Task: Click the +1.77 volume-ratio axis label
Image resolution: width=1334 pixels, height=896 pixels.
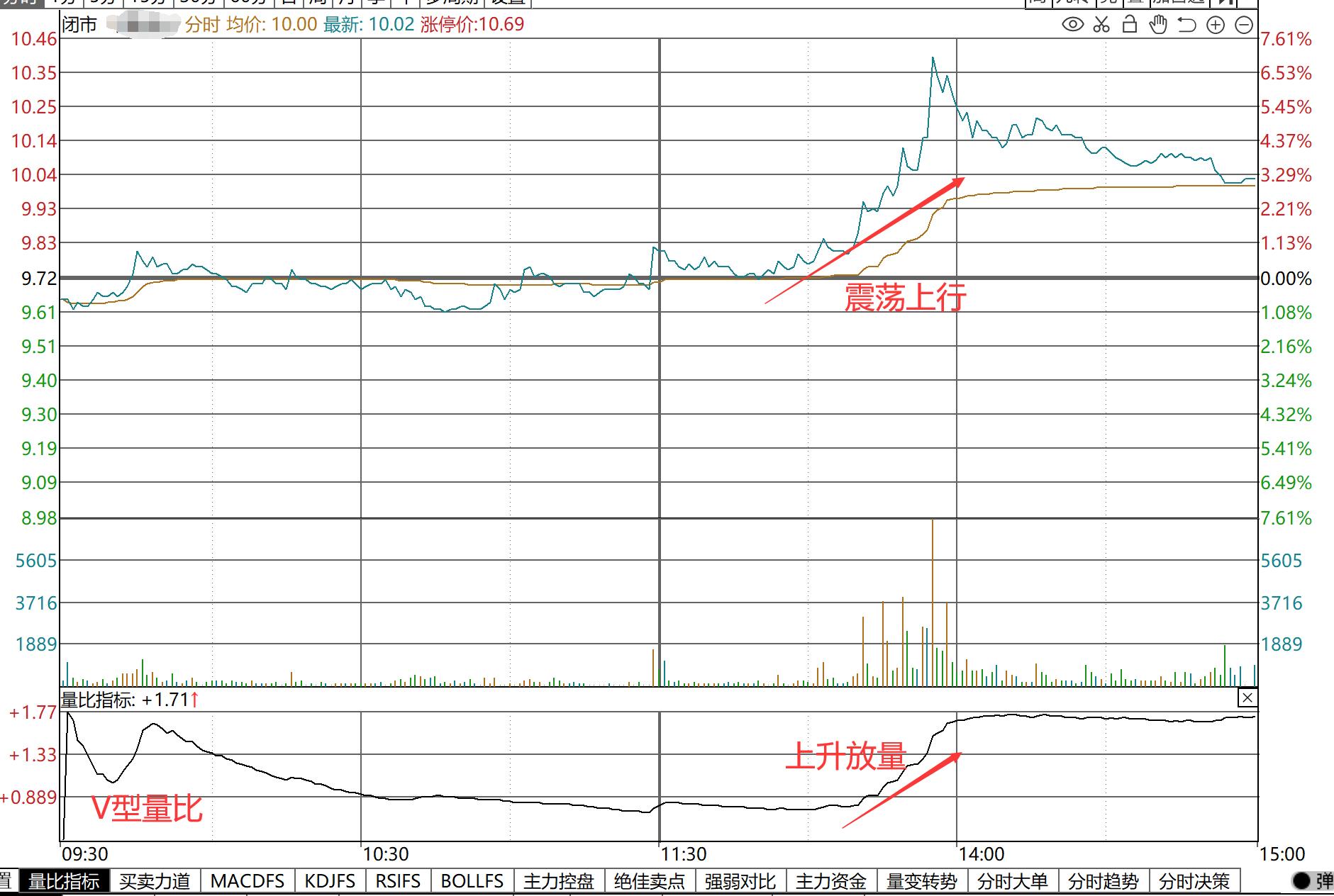Action: coord(33,712)
